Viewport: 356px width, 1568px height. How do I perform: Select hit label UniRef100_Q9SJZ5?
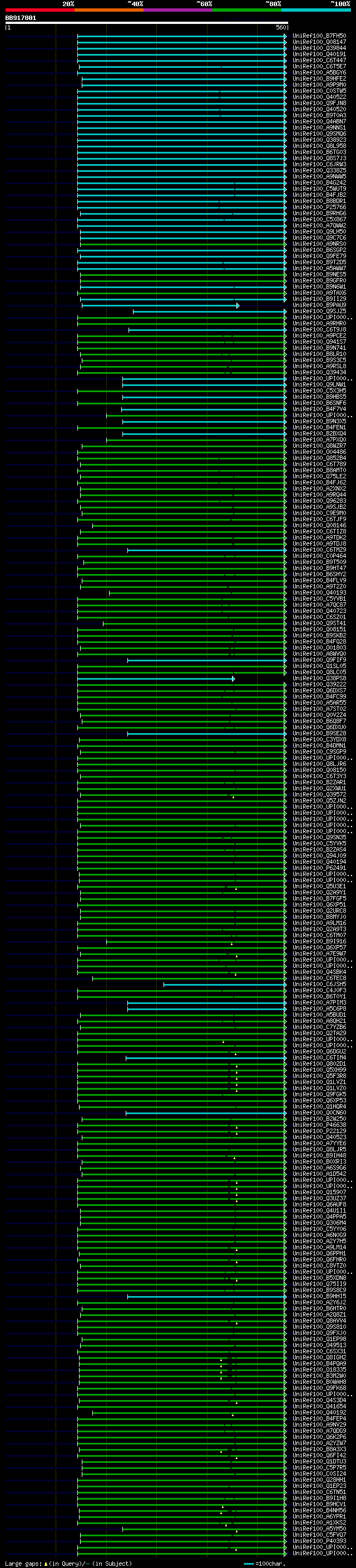tap(319, 311)
